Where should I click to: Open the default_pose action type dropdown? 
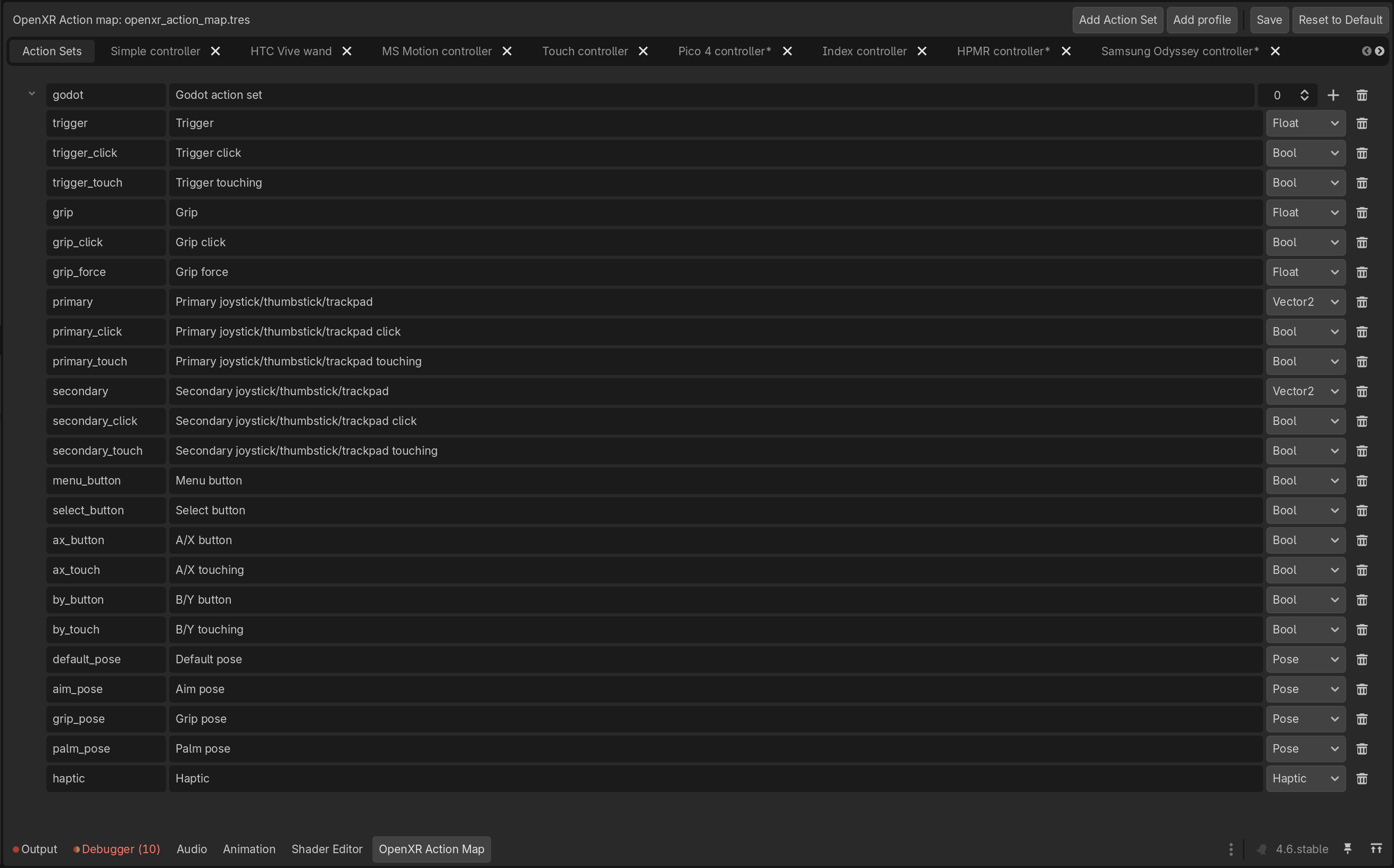tap(1305, 660)
